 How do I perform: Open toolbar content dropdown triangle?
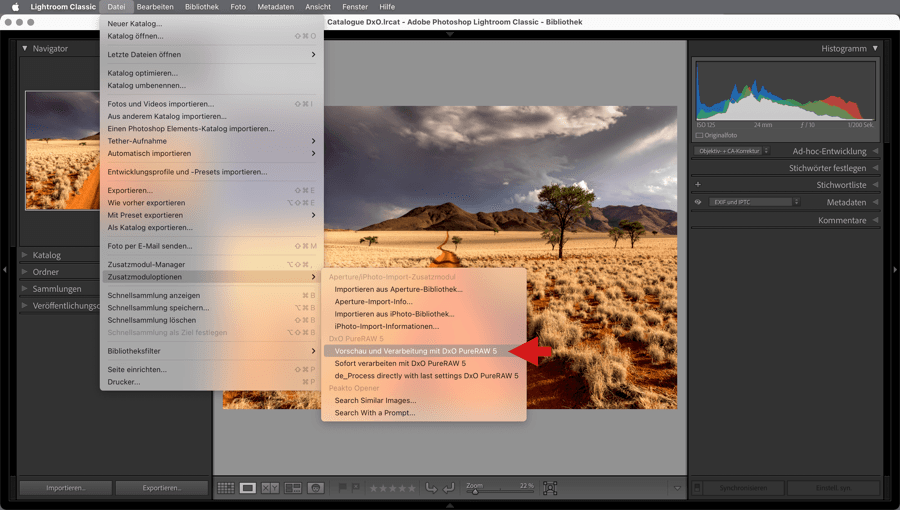click(x=677, y=488)
